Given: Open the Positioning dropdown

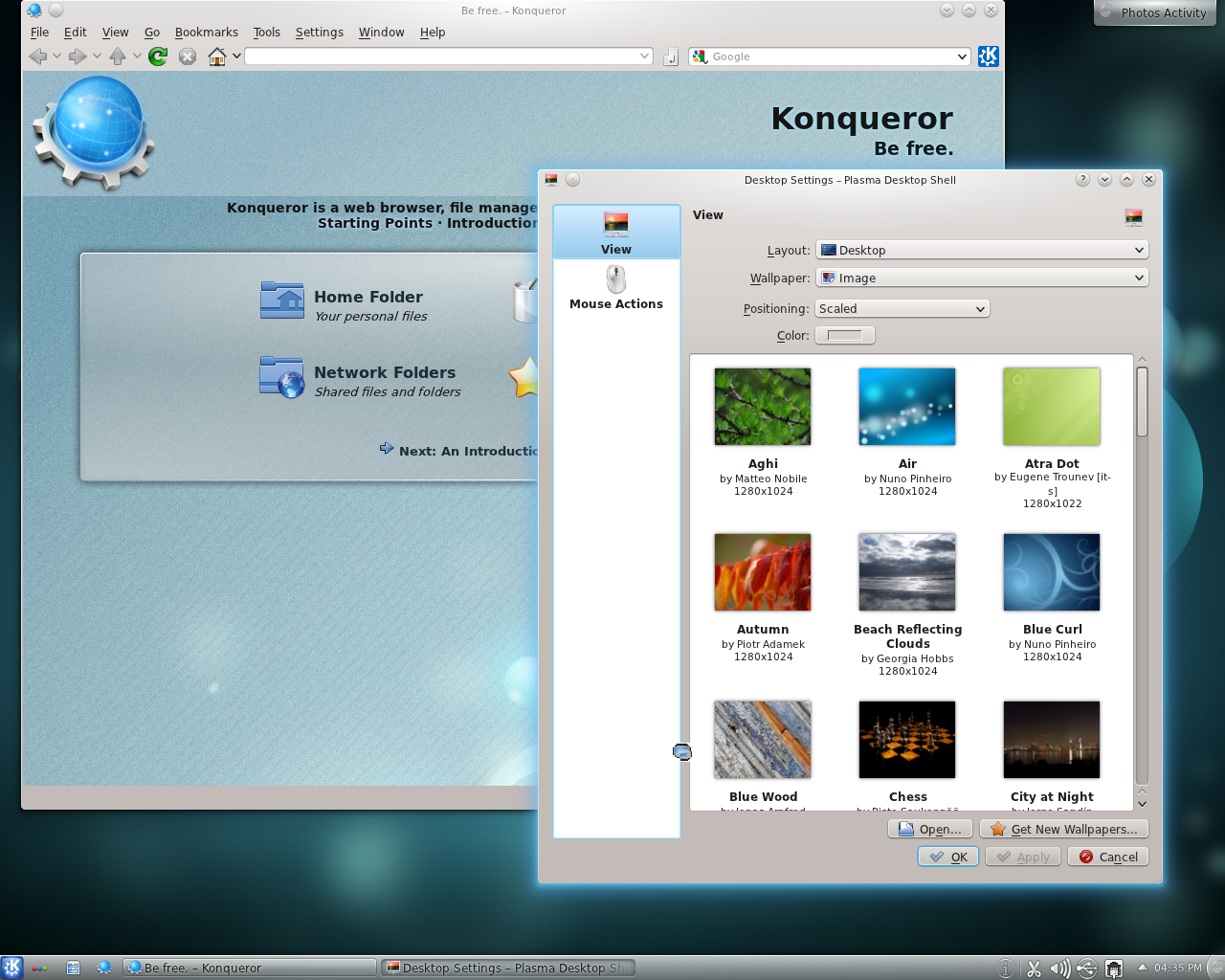Looking at the screenshot, I should [x=902, y=308].
